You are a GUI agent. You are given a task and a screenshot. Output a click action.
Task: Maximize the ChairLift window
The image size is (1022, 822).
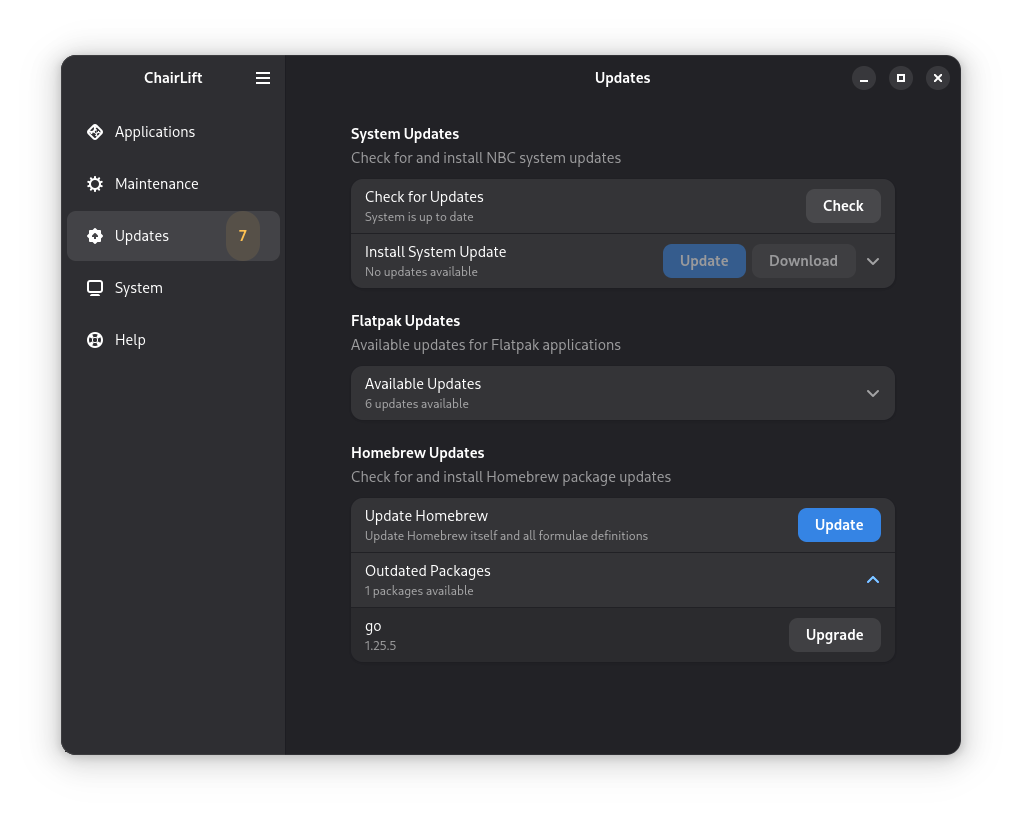tap(901, 78)
